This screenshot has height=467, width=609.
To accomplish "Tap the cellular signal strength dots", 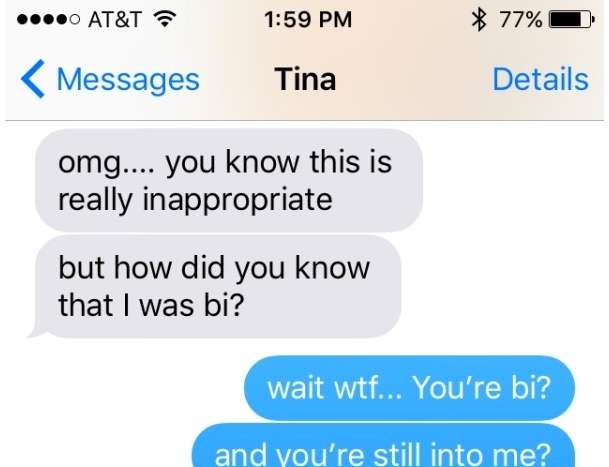I will pos(49,19).
